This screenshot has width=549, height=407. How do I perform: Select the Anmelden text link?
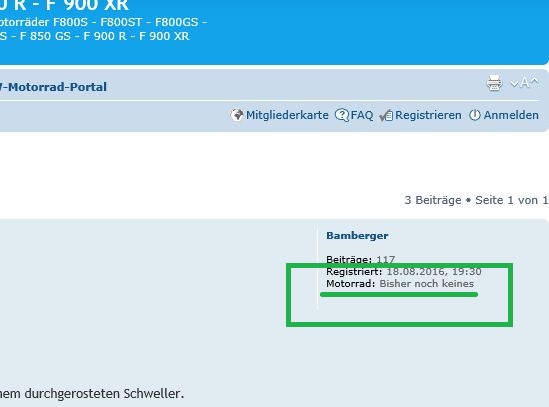point(511,115)
